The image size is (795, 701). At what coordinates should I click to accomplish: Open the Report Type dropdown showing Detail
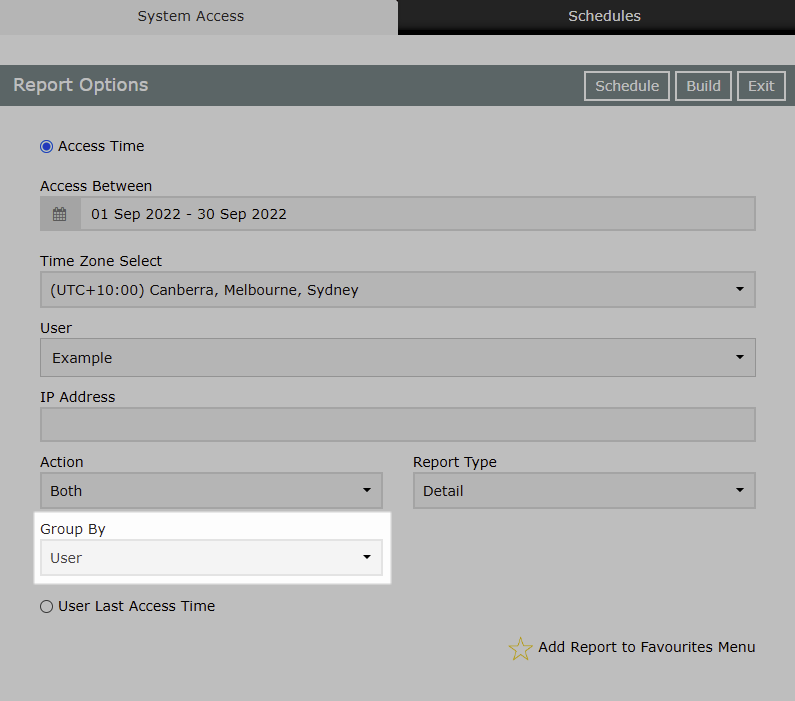(x=584, y=490)
